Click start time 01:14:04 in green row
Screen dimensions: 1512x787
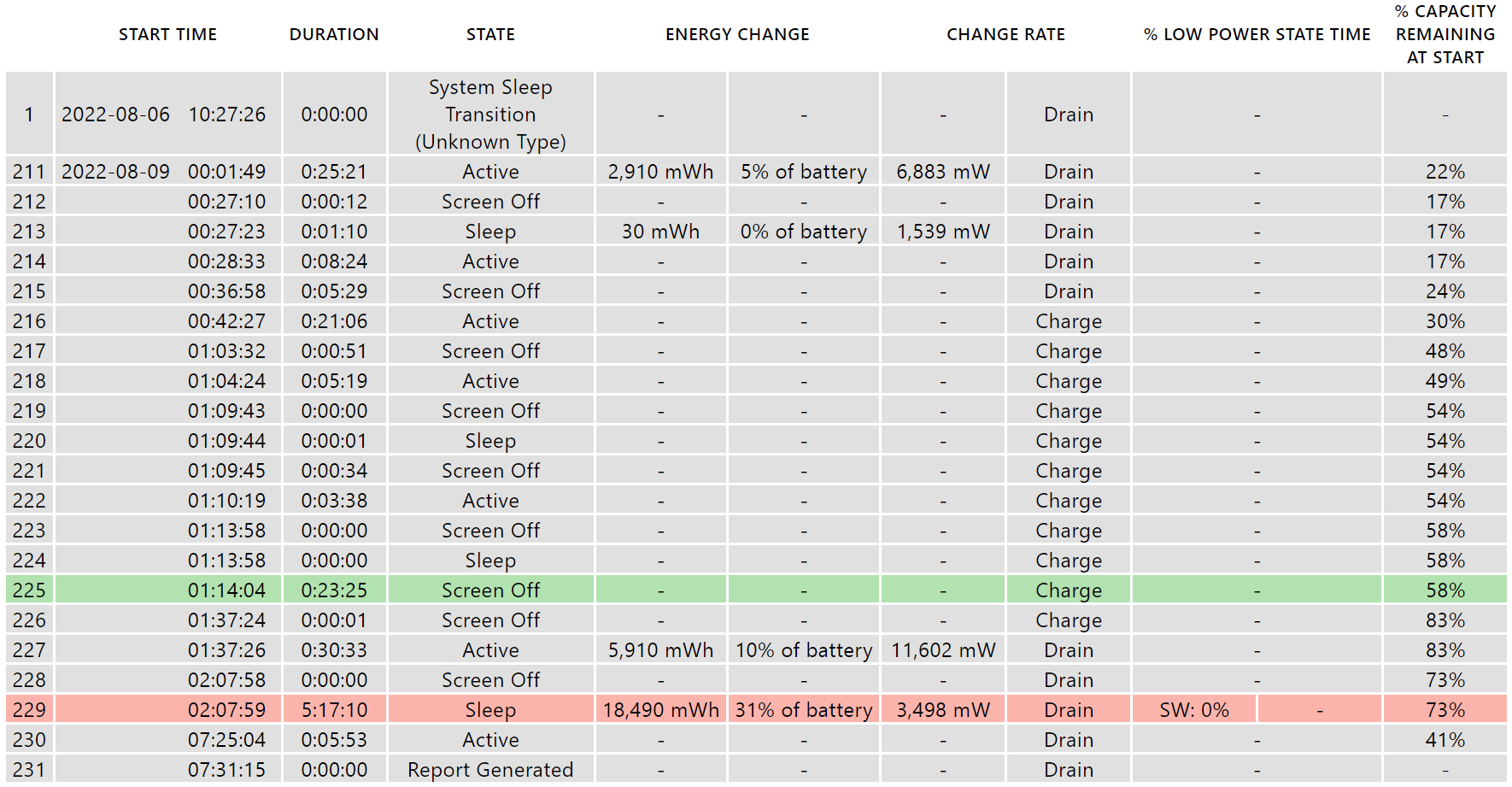226,590
